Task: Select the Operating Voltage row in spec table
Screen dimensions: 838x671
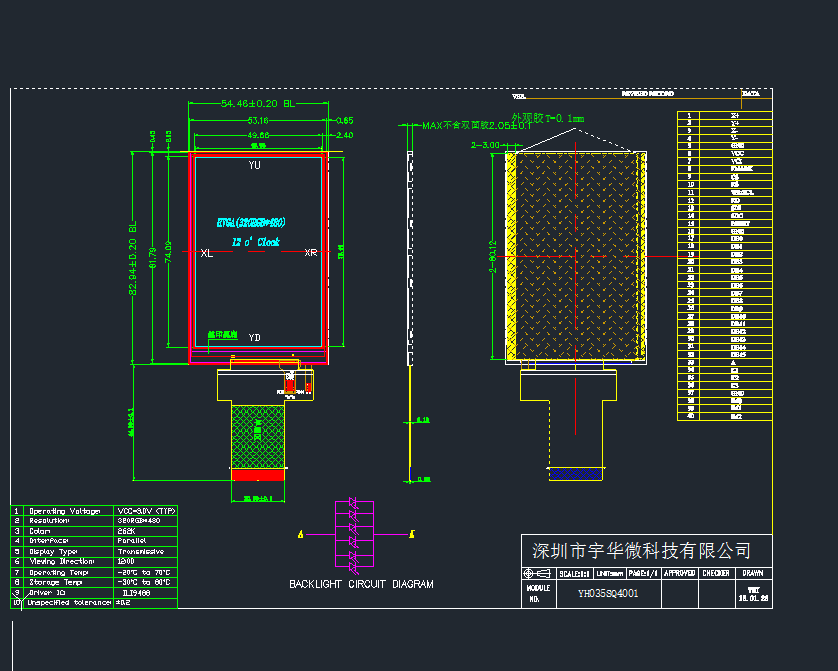Action: pyautogui.click(x=94, y=511)
